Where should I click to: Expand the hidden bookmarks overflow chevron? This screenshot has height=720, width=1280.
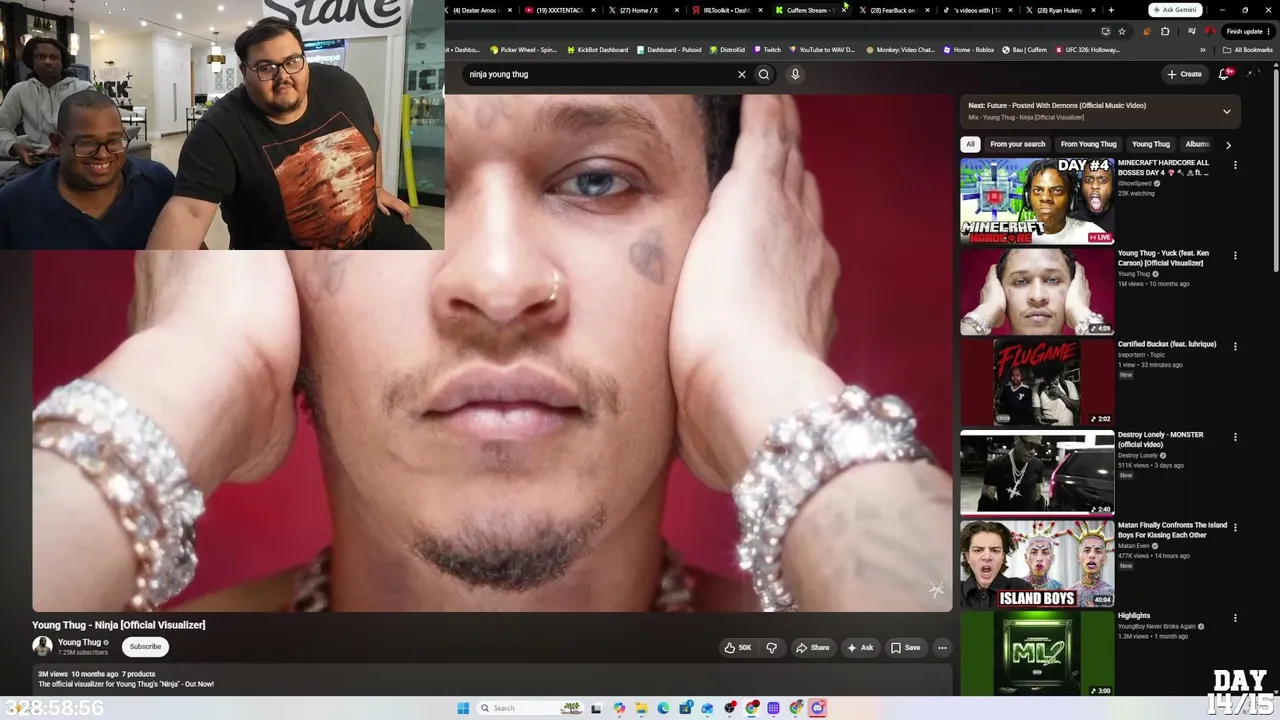click(x=1203, y=49)
